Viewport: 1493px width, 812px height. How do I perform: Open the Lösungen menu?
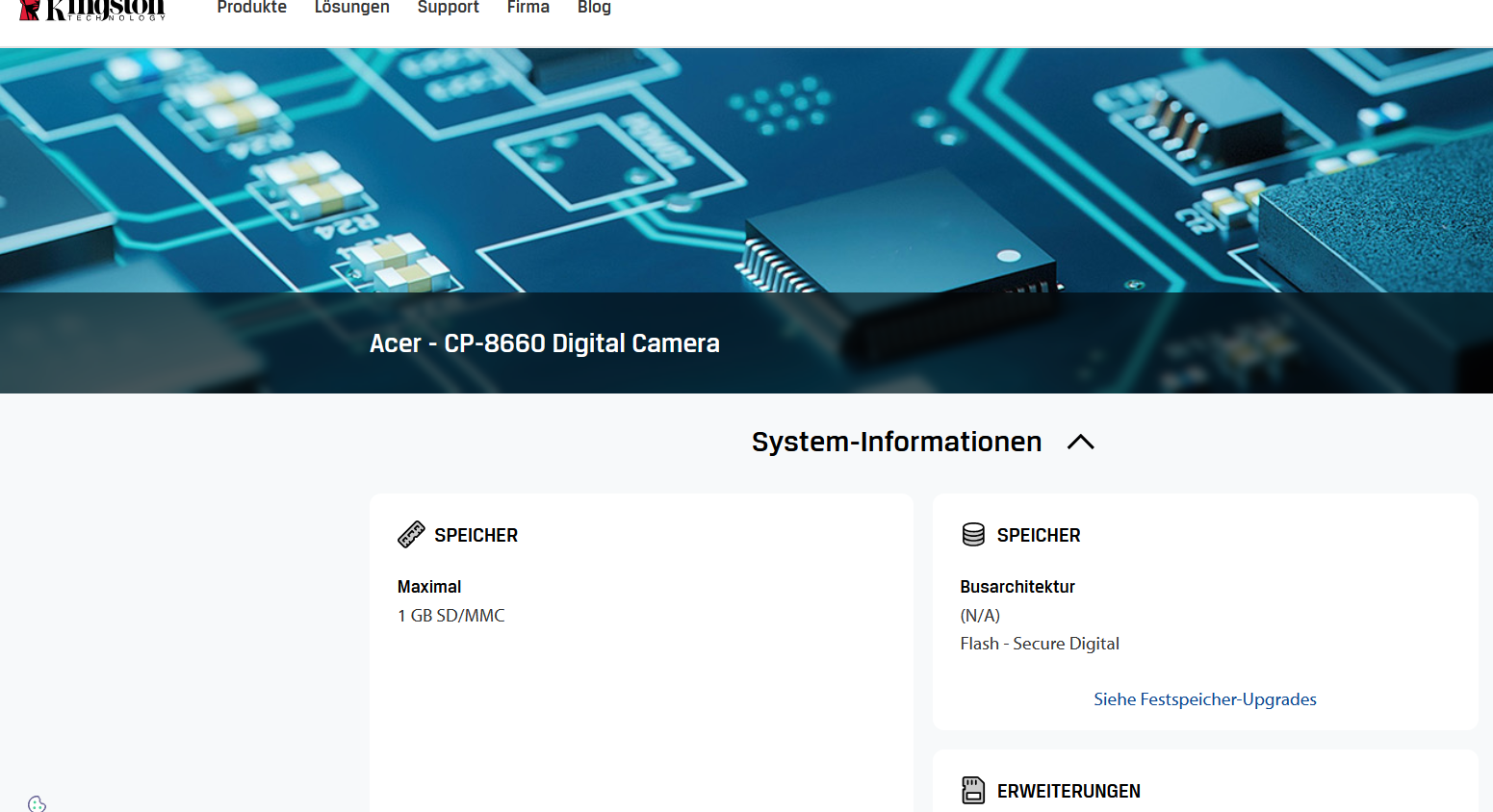tap(352, 8)
